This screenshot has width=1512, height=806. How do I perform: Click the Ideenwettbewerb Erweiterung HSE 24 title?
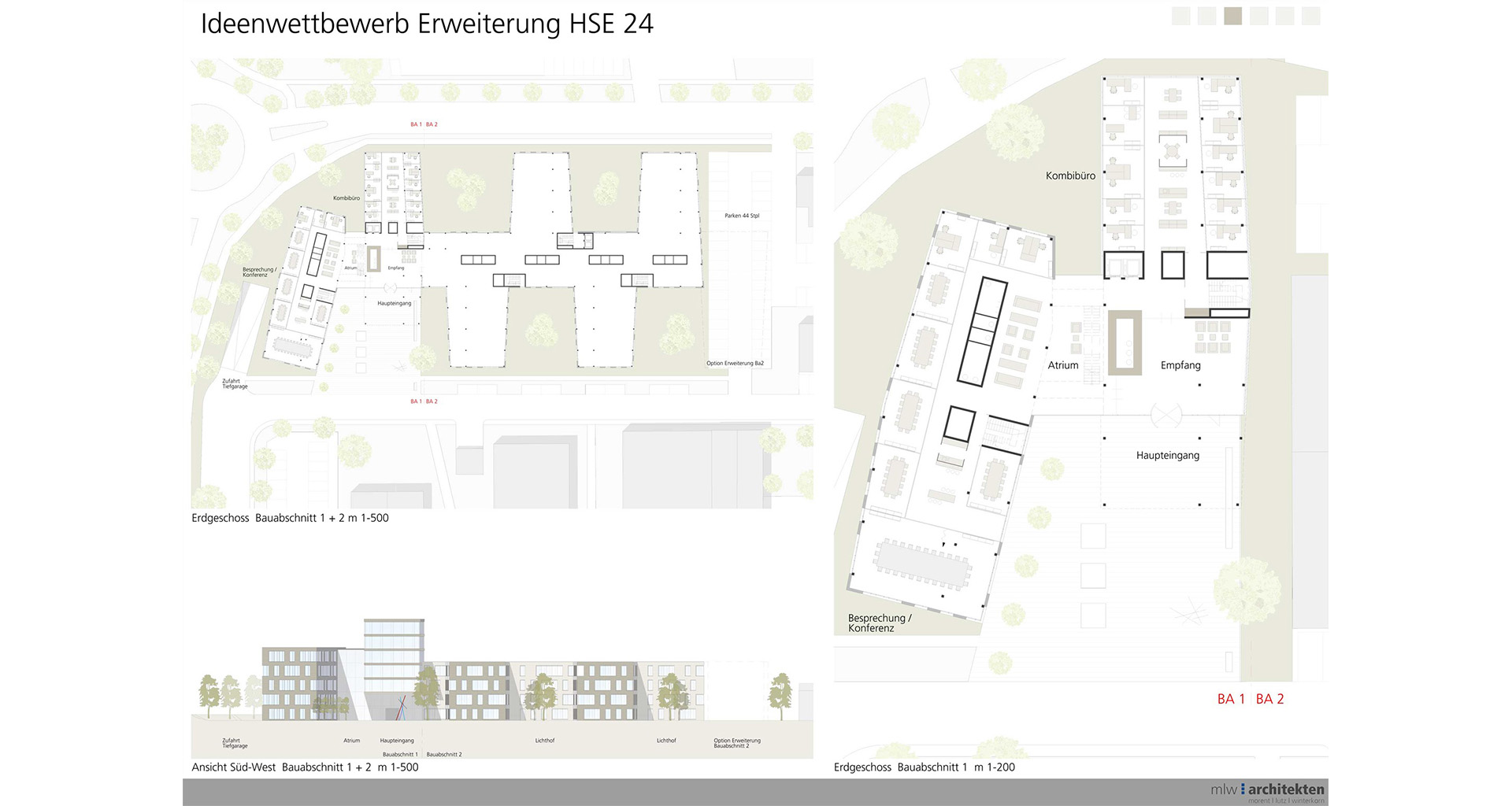coord(427,24)
